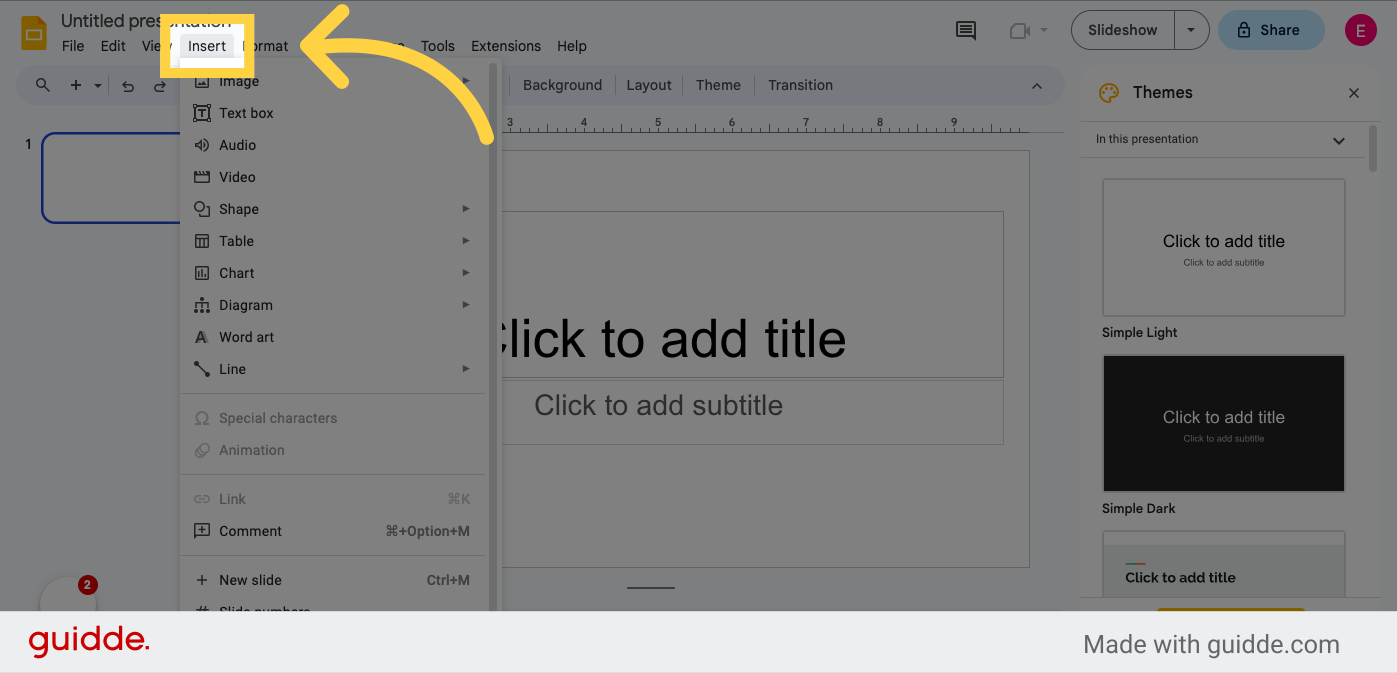Expand the Shape submenu arrow
The width and height of the screenshot is (1397, 673).
tap(466, 209)
